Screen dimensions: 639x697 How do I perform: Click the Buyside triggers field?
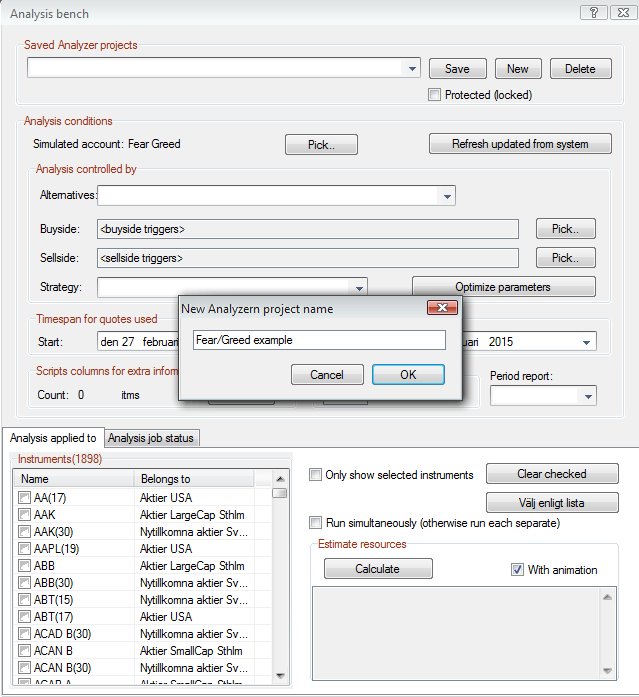pyautogui.click(x=308, y=229)
